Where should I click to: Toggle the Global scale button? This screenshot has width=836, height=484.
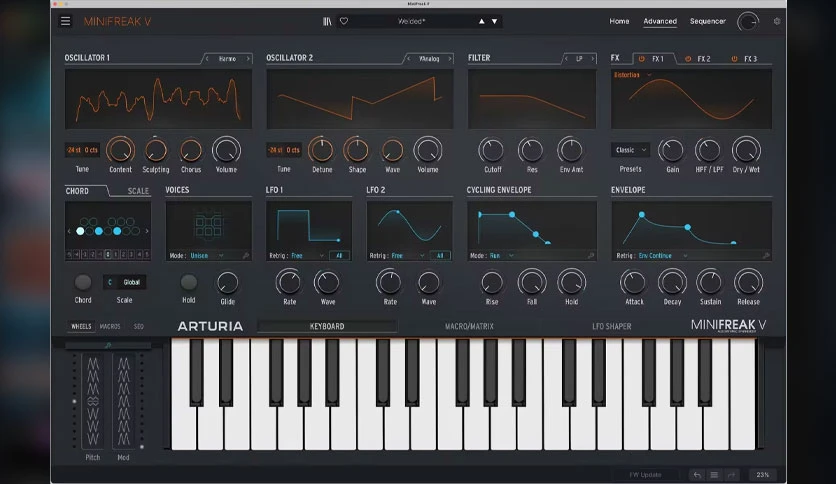click(x=132, y=283)
